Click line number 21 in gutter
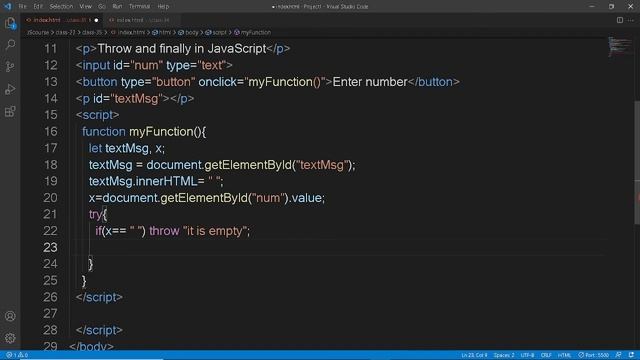The height and width of the screenshot is (360, 640). coord(51,214)
